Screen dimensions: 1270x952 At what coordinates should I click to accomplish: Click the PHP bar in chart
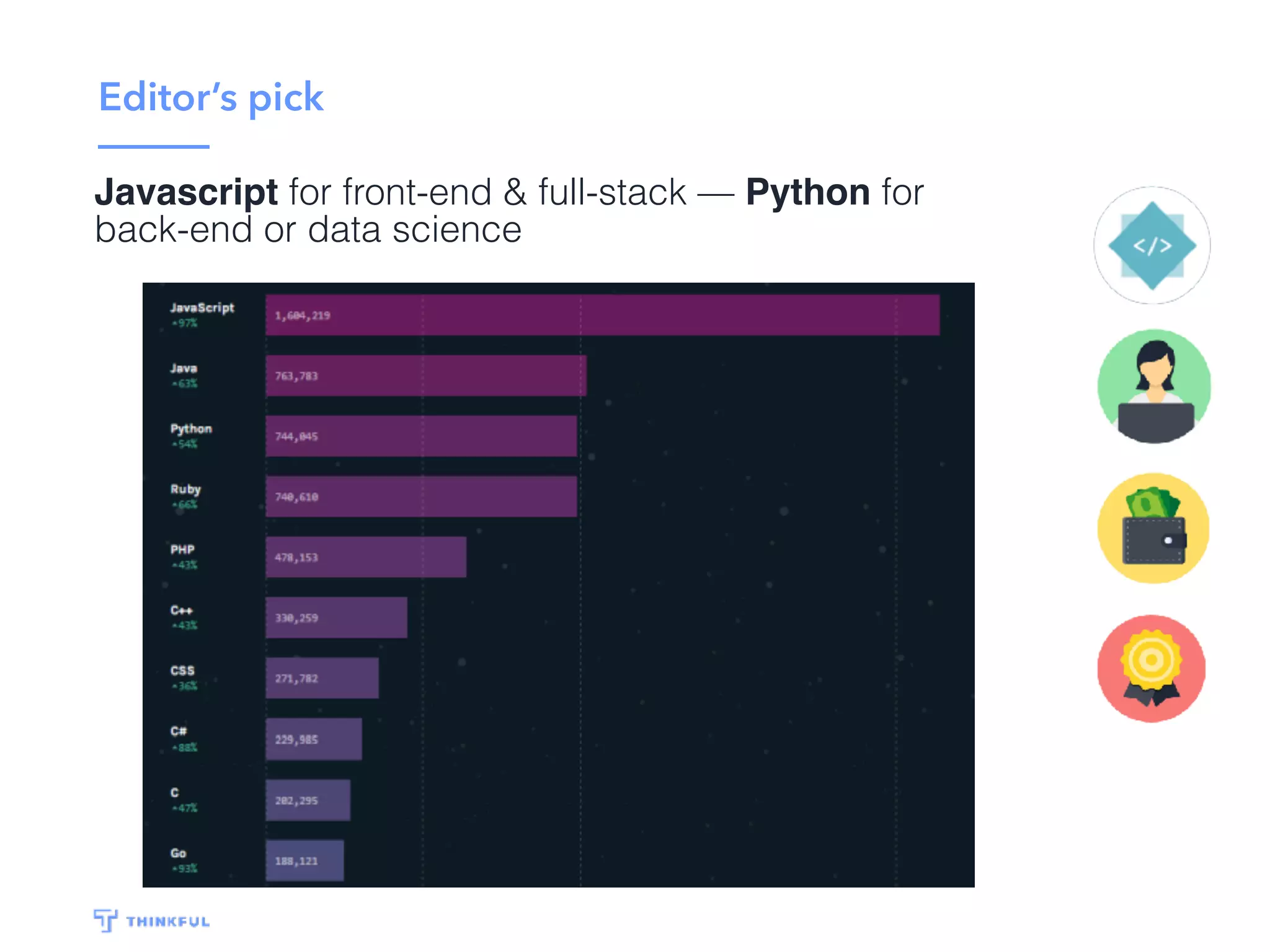click(x=366, y=557)
